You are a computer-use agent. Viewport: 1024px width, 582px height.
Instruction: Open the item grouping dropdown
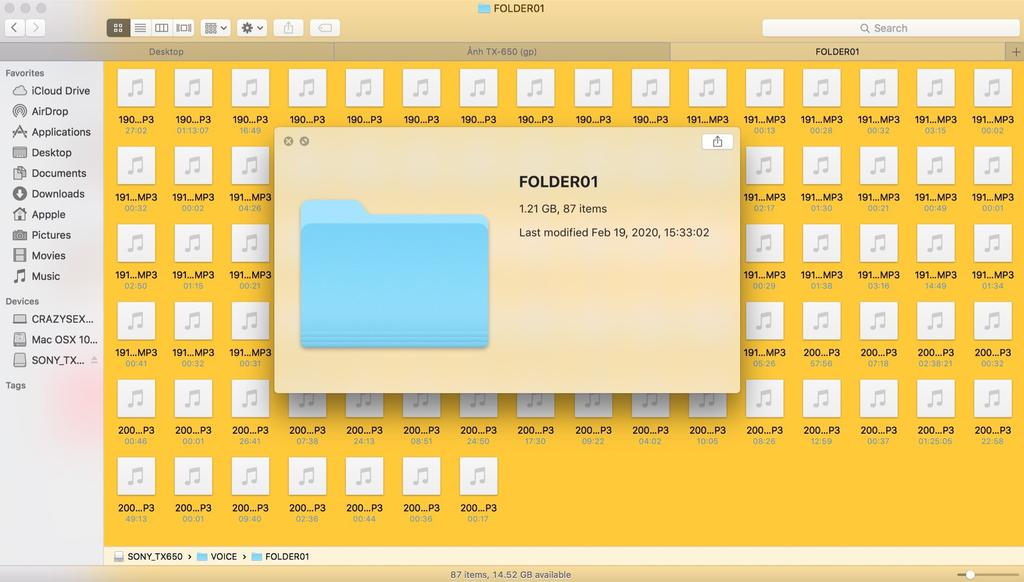click(216, 27)
